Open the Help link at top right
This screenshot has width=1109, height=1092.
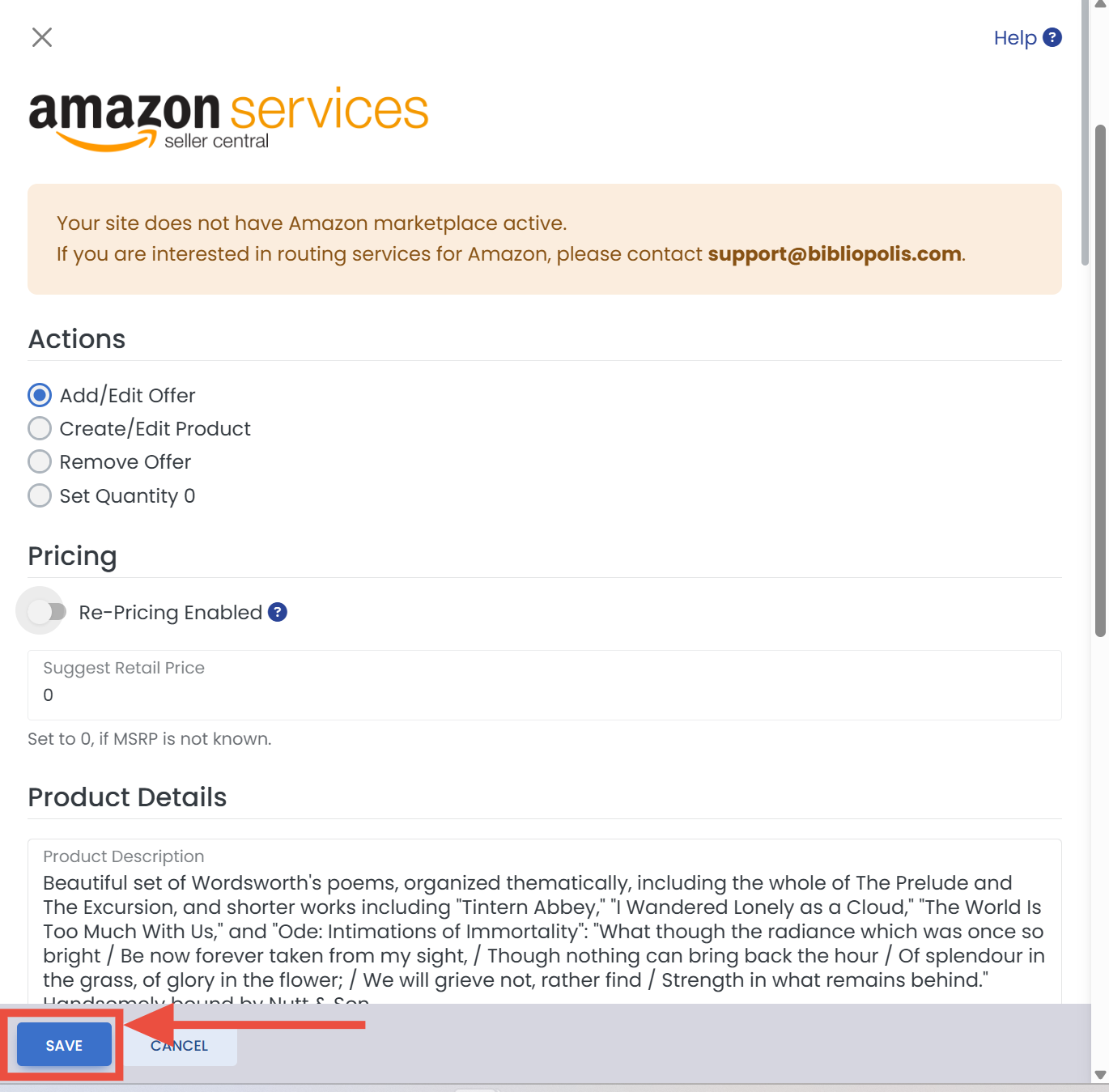point(1015,38)
